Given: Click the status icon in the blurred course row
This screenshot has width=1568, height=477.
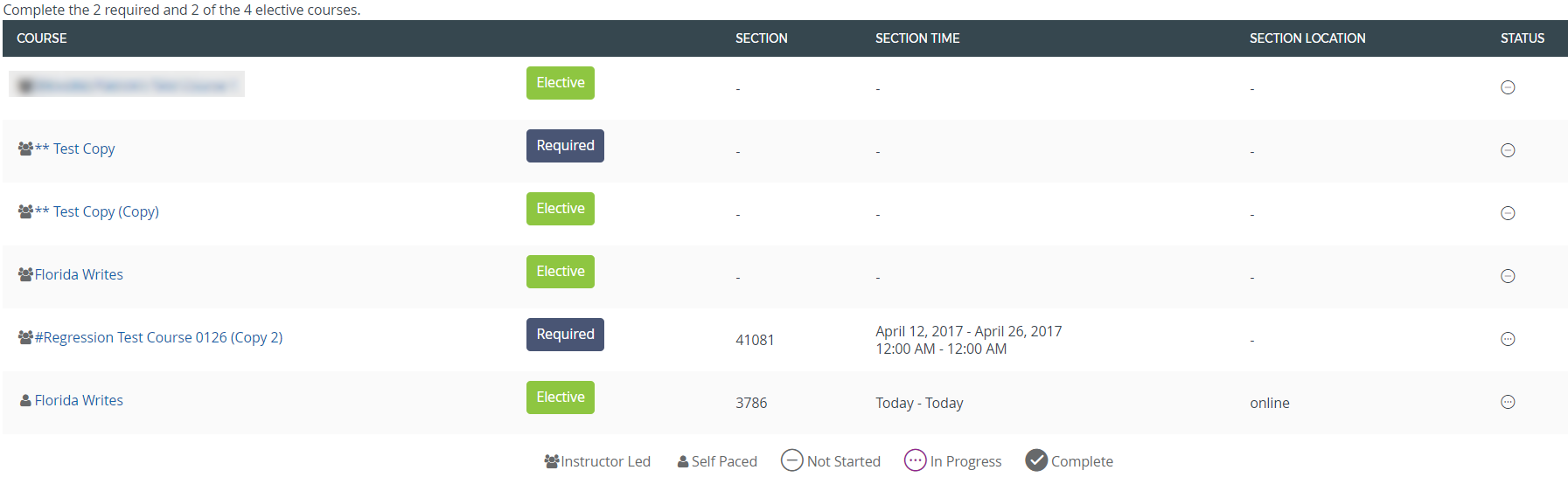Looking at the screenshot, I should 1508,87.
